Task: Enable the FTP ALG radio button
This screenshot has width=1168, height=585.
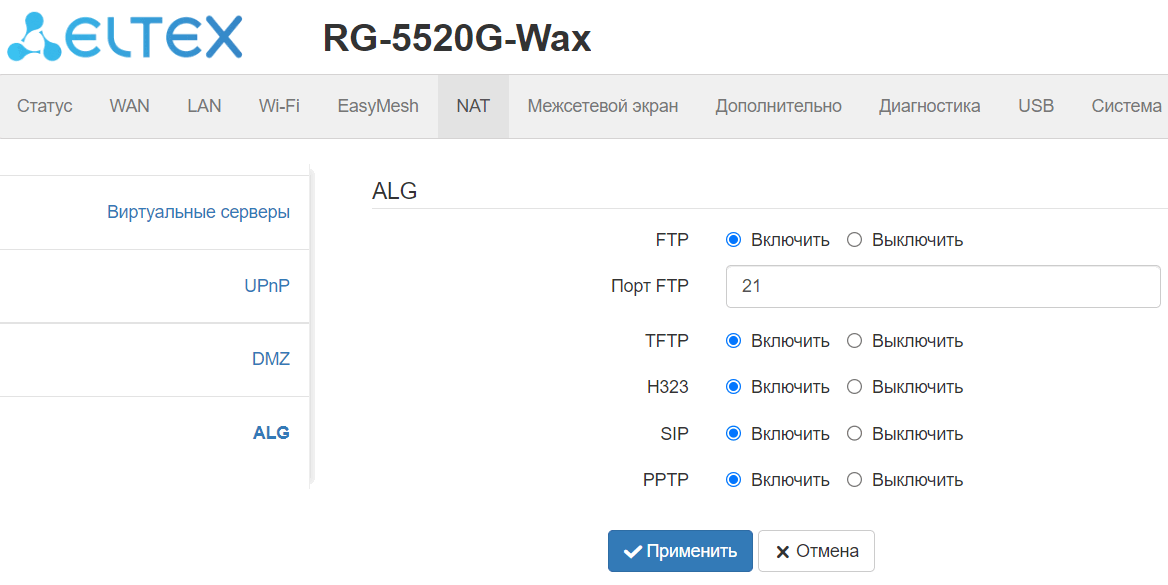Action: [x=733, y=240]
